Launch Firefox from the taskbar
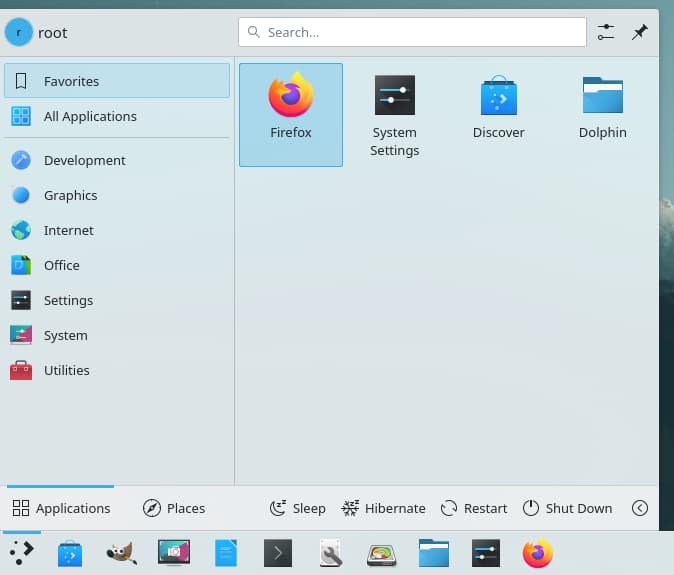Image resolution: width=674 pixels, height=575 pixels. 538,553
